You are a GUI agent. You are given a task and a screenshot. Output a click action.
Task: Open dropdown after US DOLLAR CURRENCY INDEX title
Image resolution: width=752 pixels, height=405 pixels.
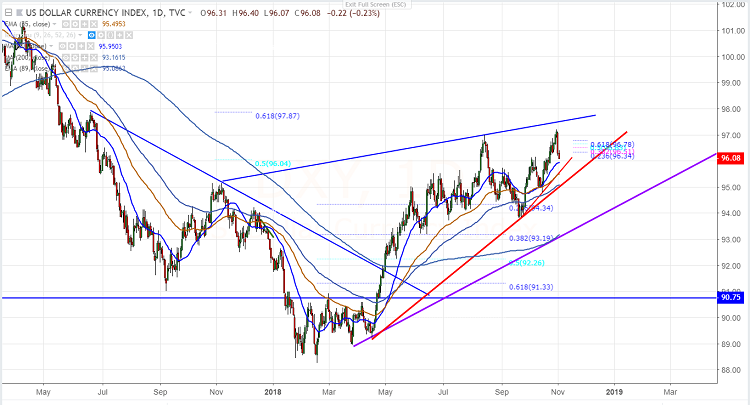[190, 12]
